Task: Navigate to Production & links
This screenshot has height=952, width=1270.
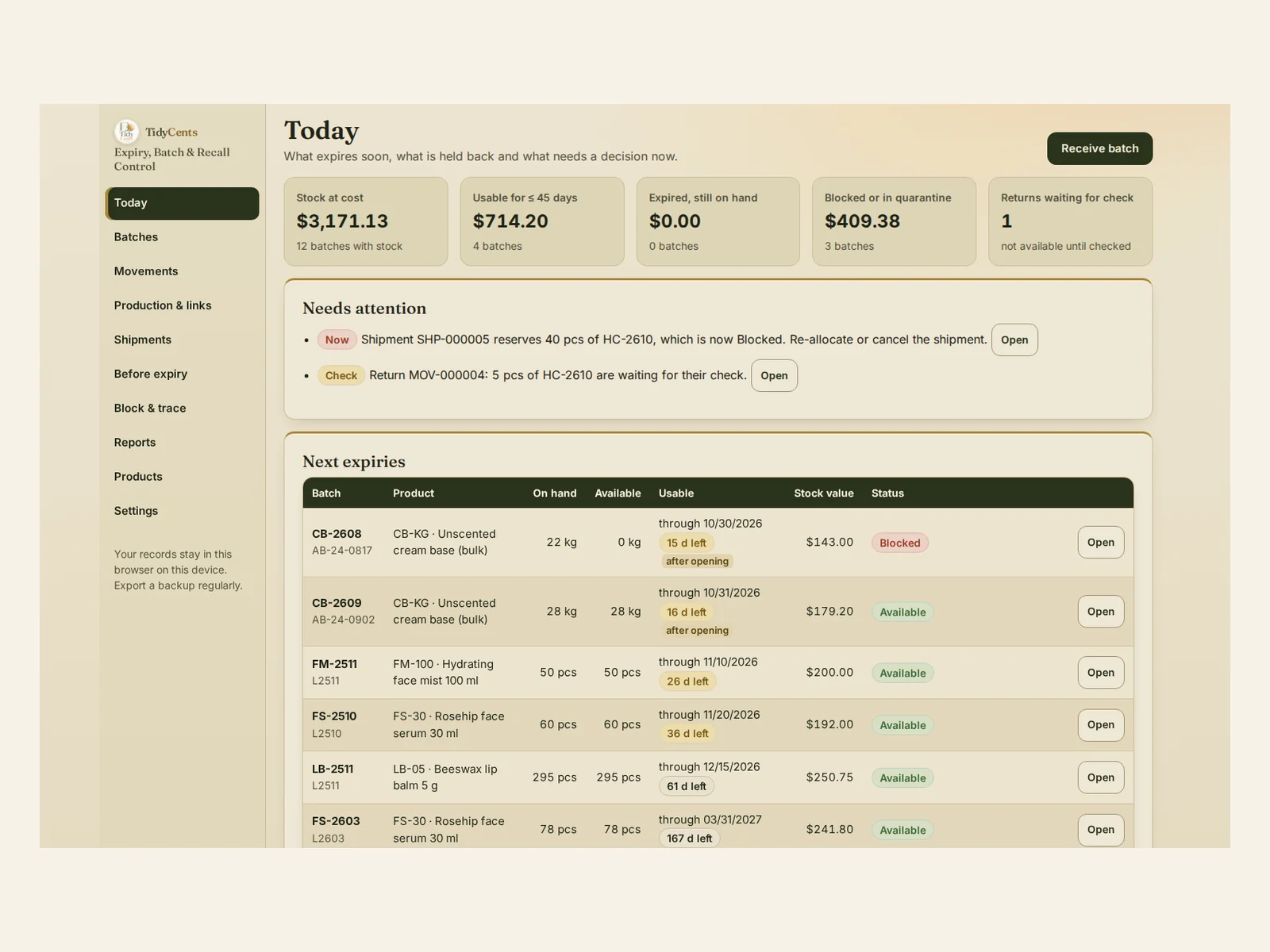Action: 183,305
